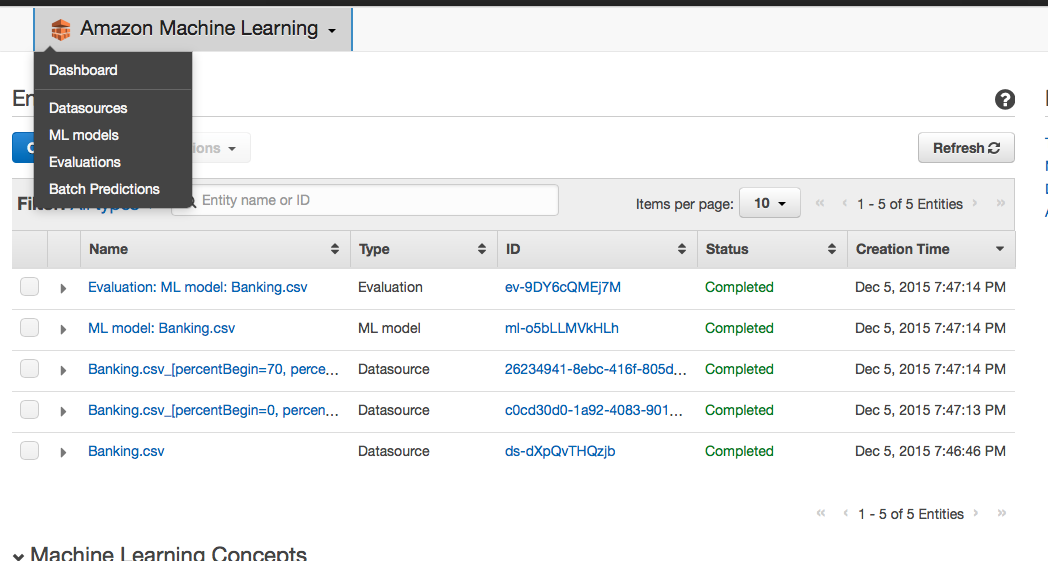Open the Items per page dropdown
The image size is (1048, 561).
pyautogui.click(x=769, y=203)
